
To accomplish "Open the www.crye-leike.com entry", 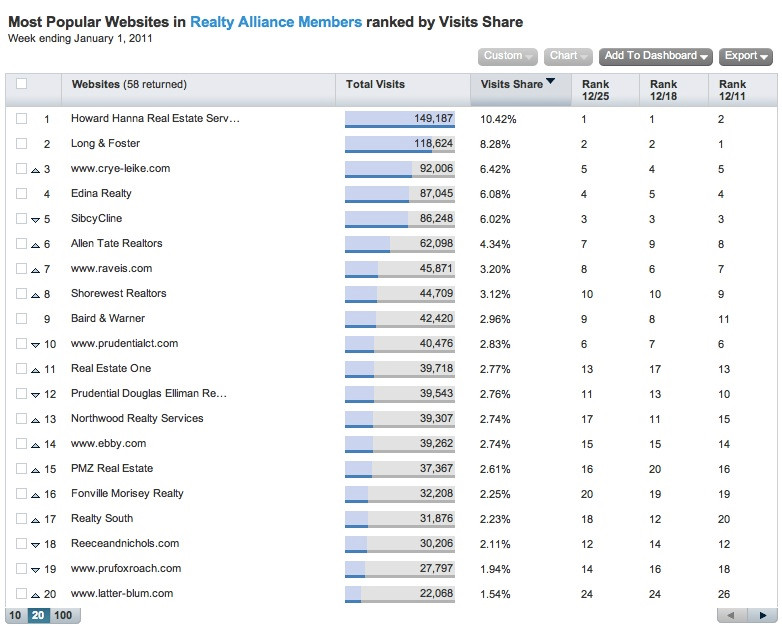I will (x=120, y=169).
